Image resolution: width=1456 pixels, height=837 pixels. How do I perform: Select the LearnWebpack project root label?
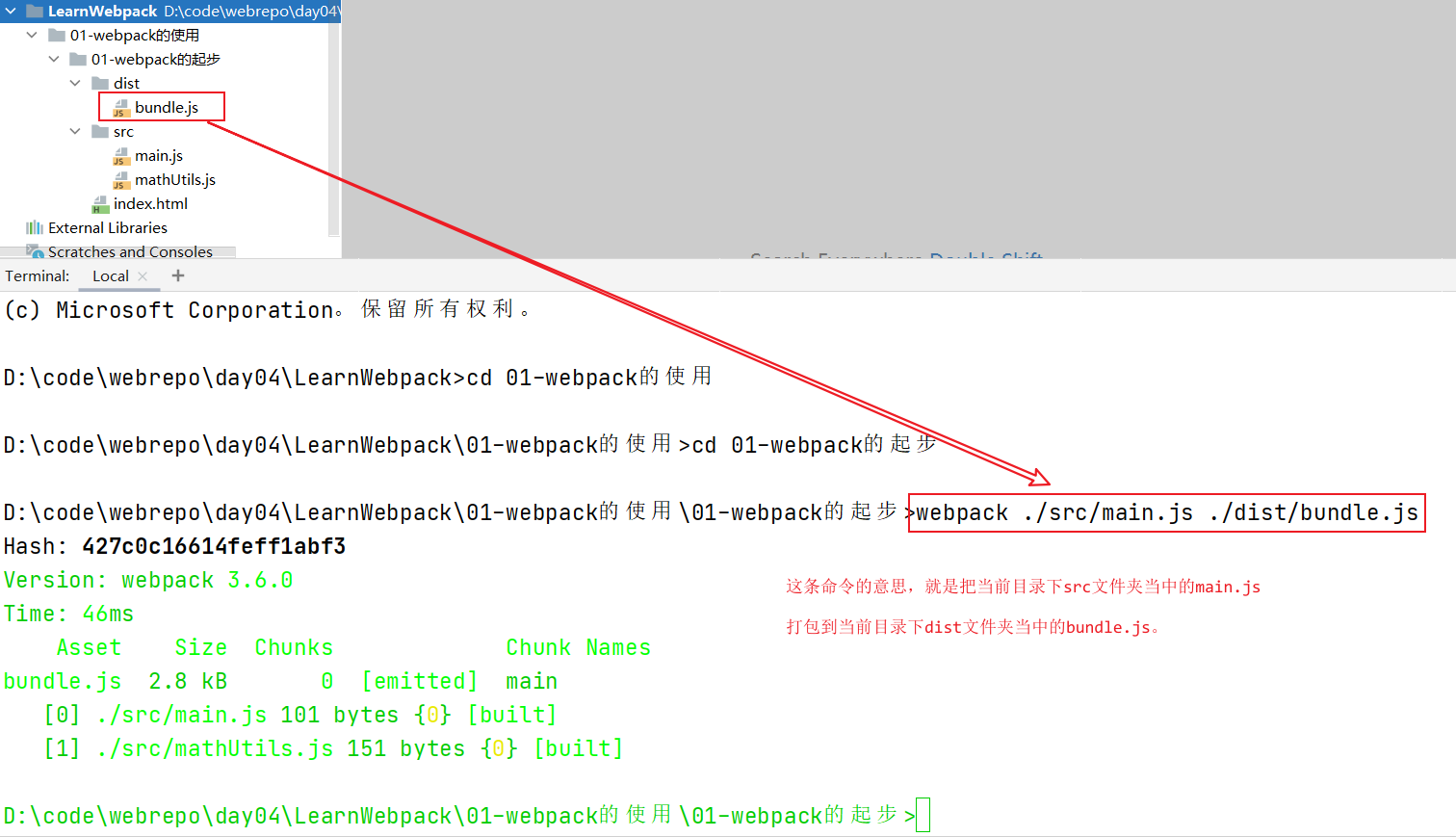102,12
